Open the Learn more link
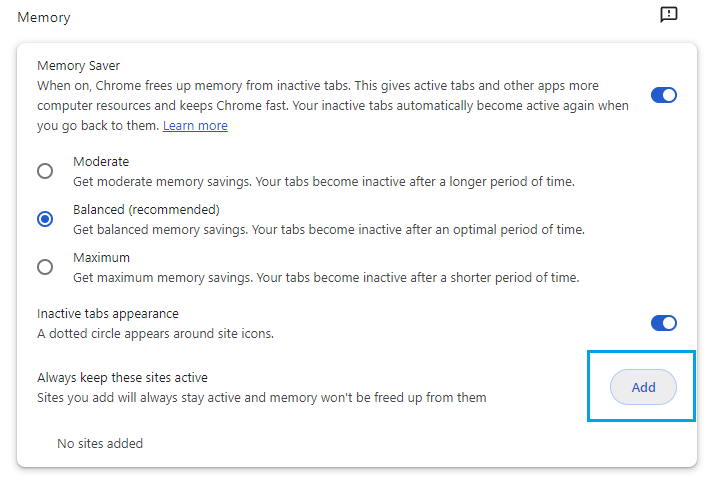The image size is (714, 489). [x=195, y=126]
